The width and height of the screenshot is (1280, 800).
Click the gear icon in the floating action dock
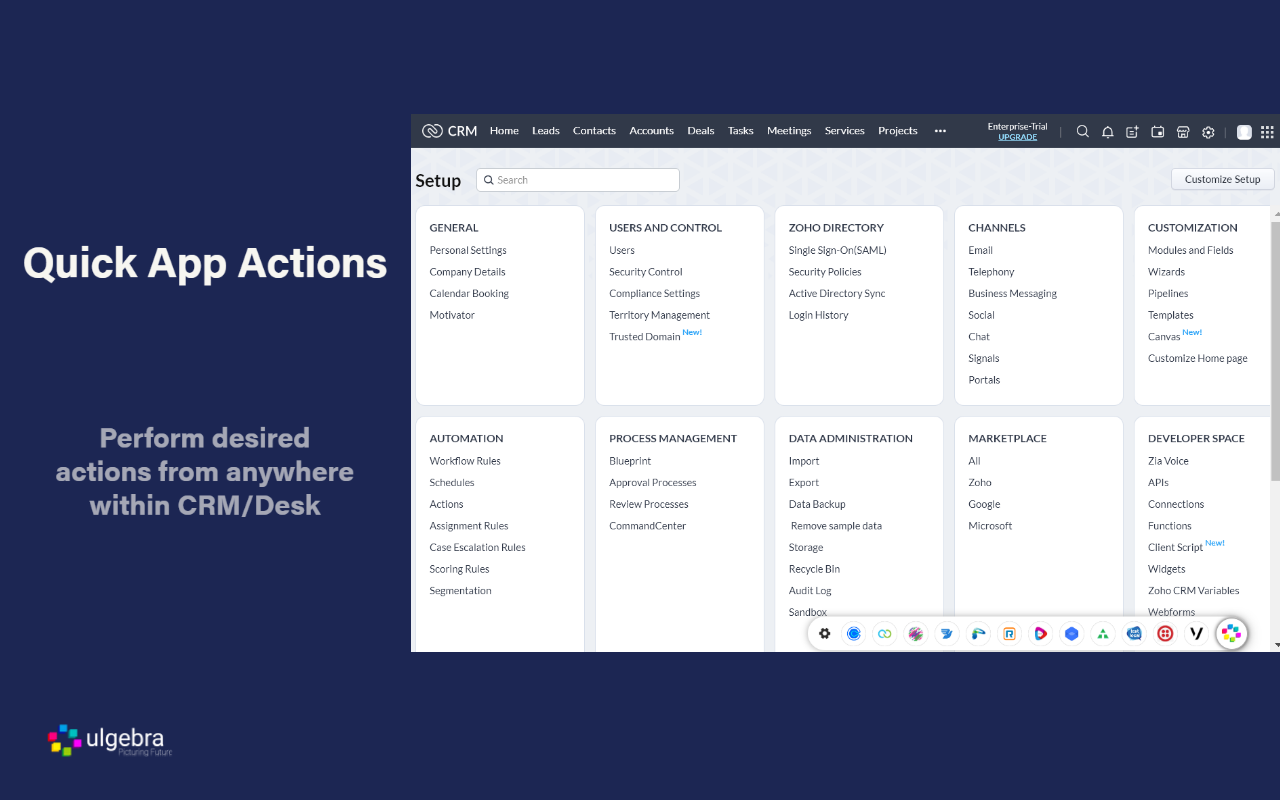pyautogui.click(x=824, y=633)
